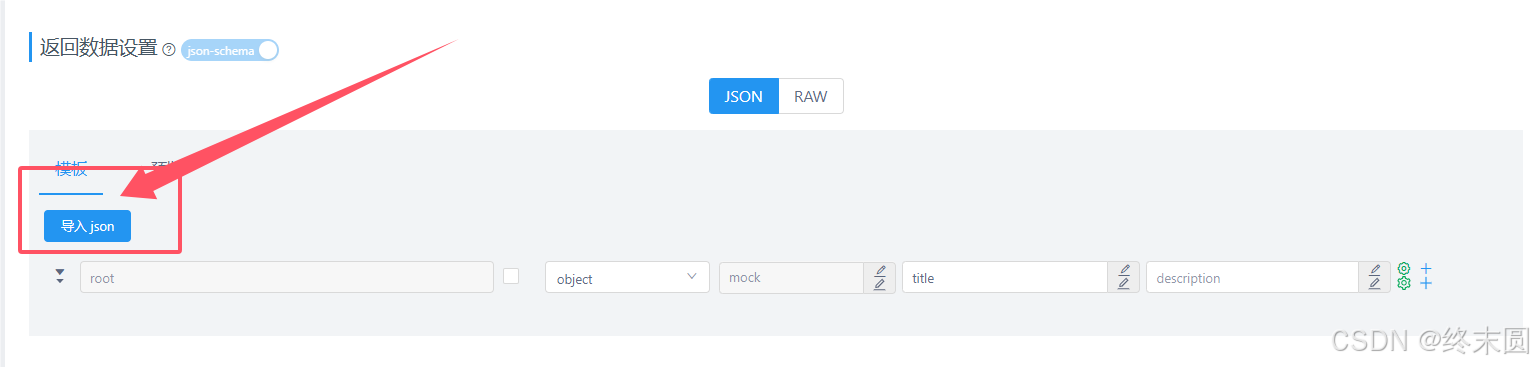
Task: Toggle the json-schema switch
Action: [x=230, y=50]
